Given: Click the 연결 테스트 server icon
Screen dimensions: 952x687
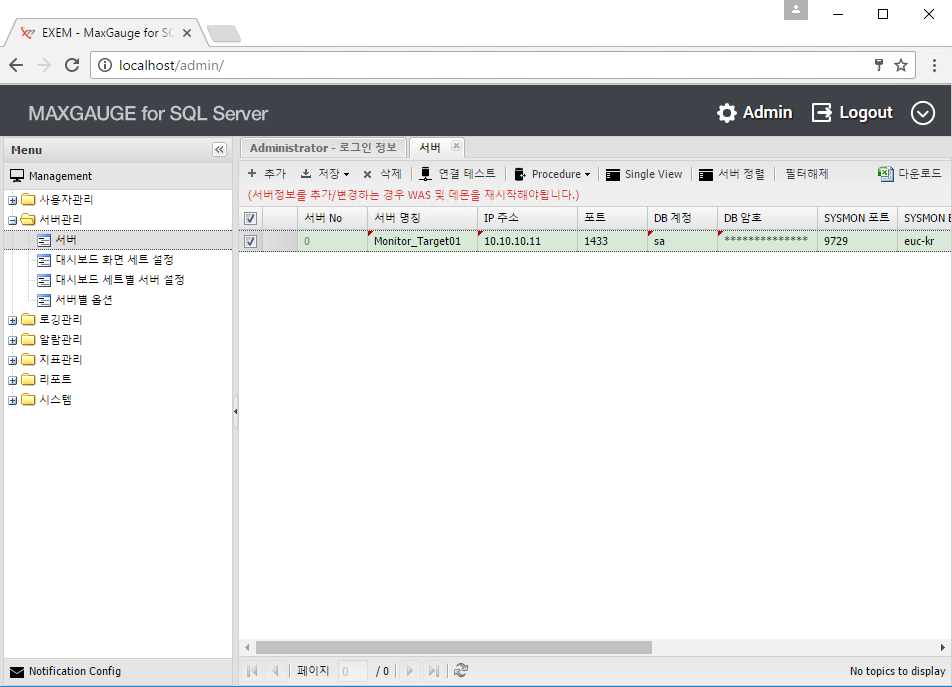Looking at the screenshot, I should coord(426,174).
